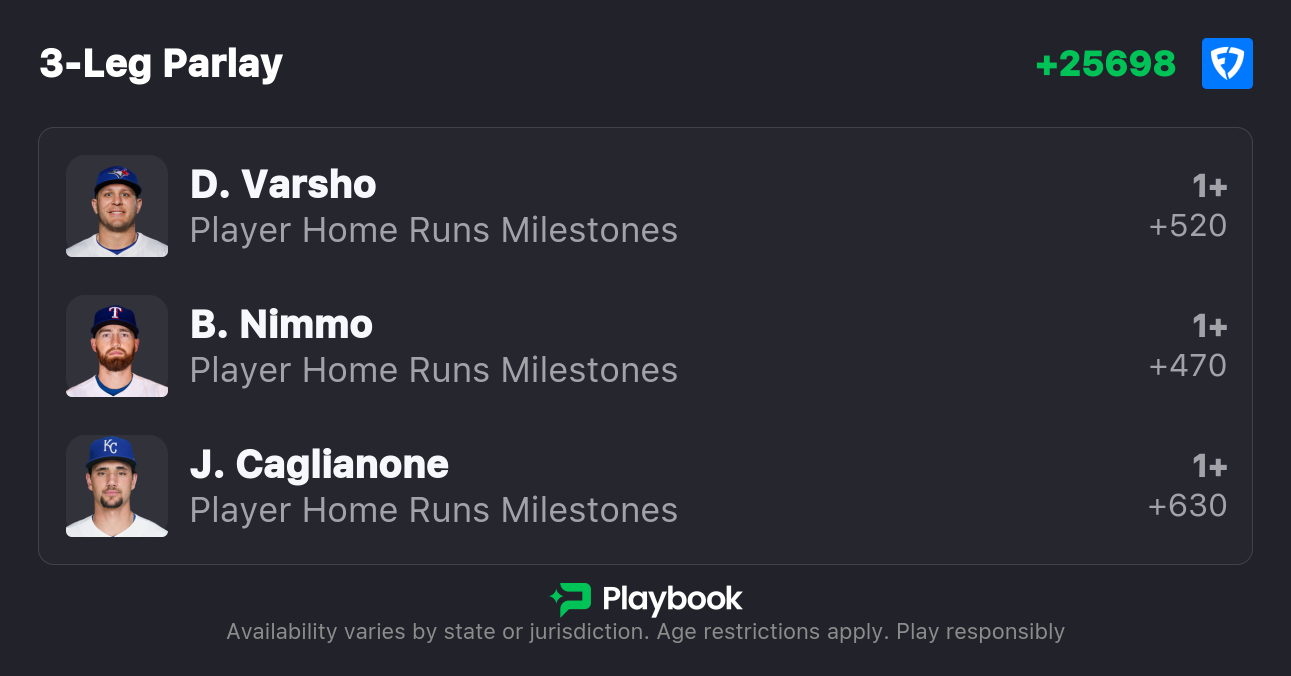Click the +630 odds for Caglianone
Viewport: 1291px width, 676px height.
tap(1187, 506)
